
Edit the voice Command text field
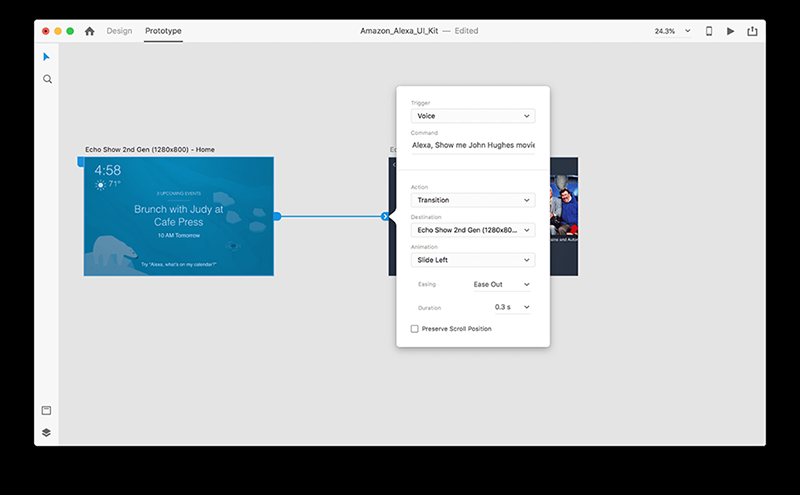(473, 145)
